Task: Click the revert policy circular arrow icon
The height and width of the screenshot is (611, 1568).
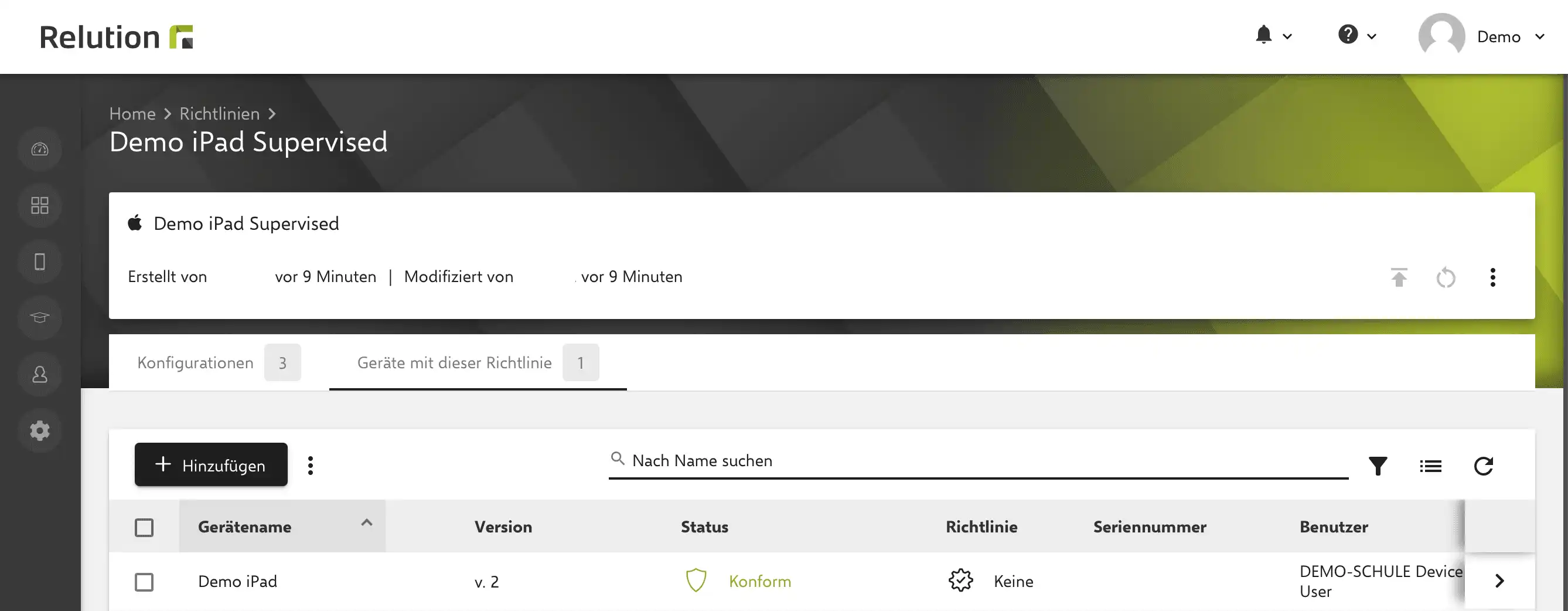Action: tap(1446, 277)
